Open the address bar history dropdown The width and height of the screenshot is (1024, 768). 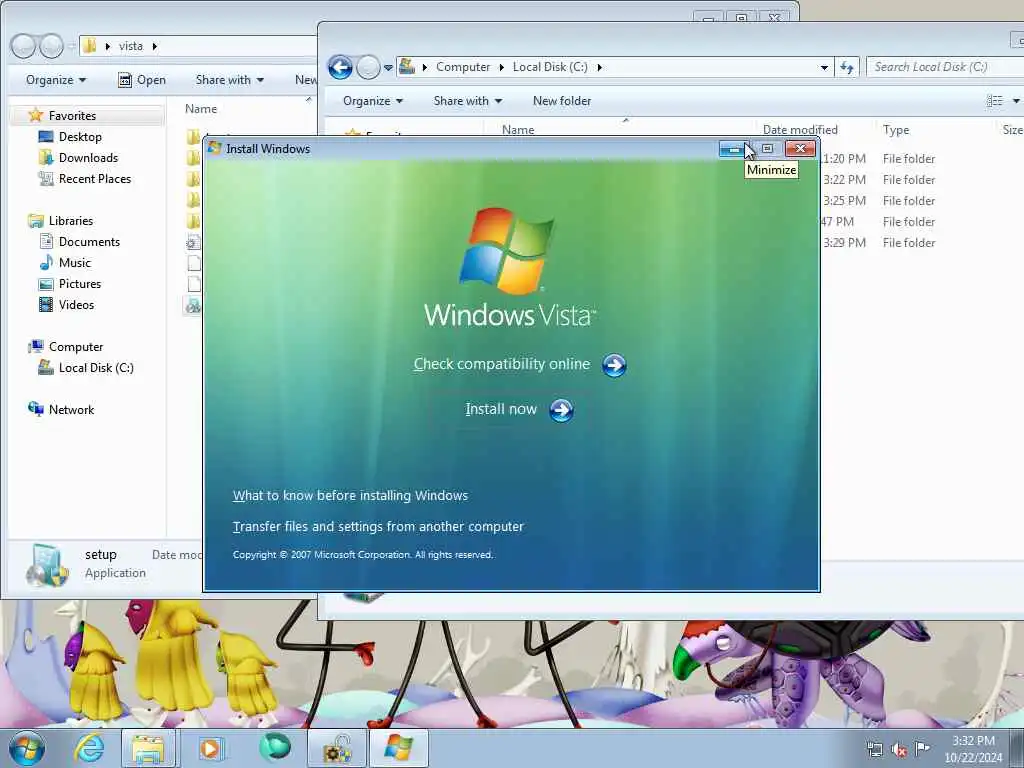pyautogui.click(x=824, y=67)
